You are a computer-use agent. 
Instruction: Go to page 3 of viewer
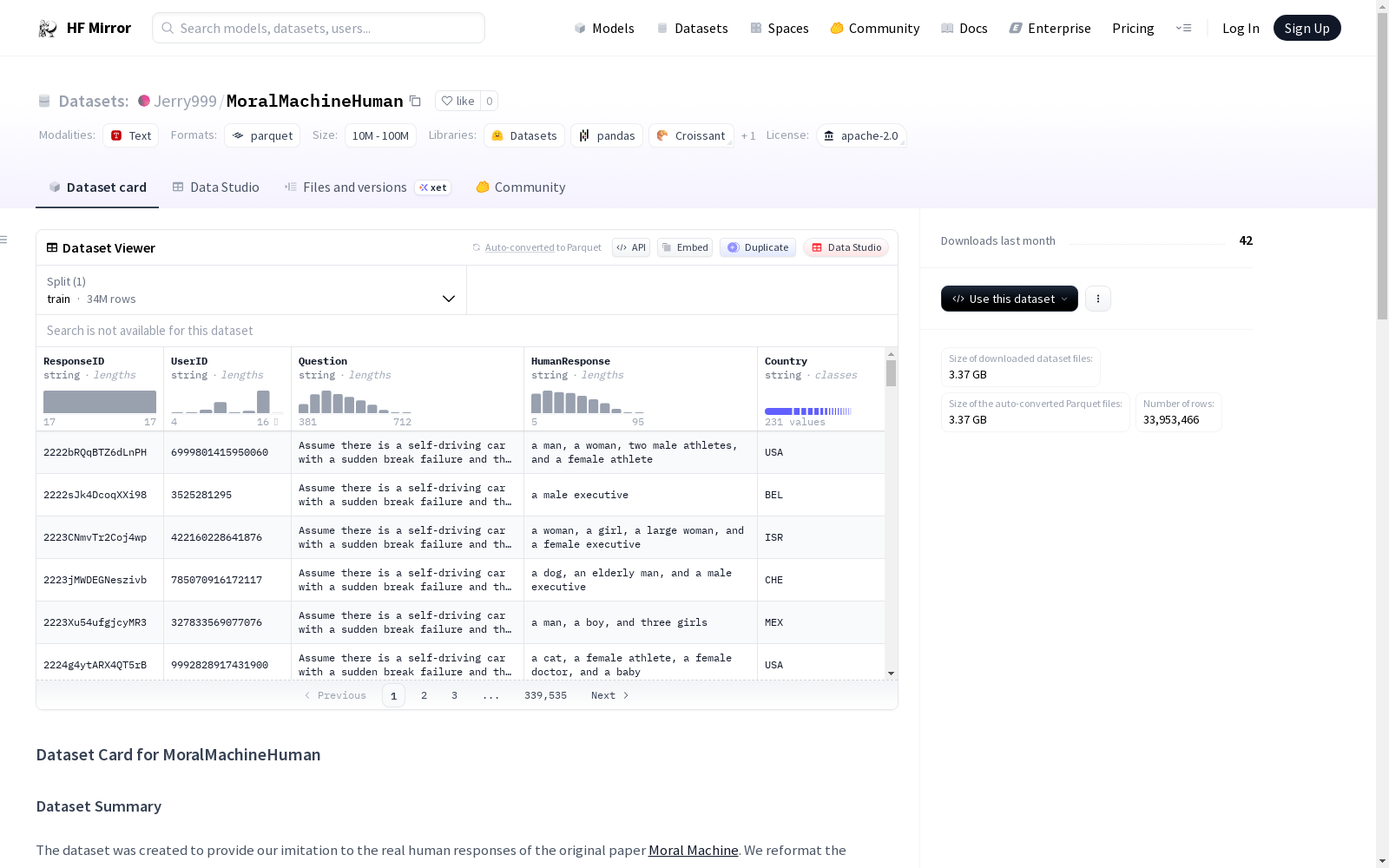coord(454,695)
